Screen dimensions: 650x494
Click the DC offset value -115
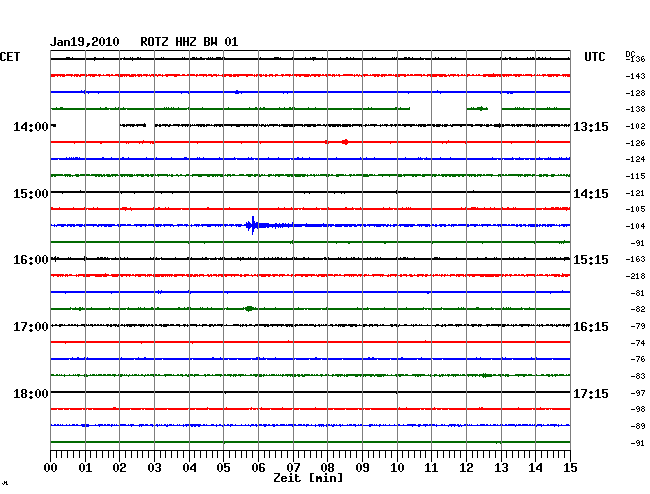click(x=635, y=177)
